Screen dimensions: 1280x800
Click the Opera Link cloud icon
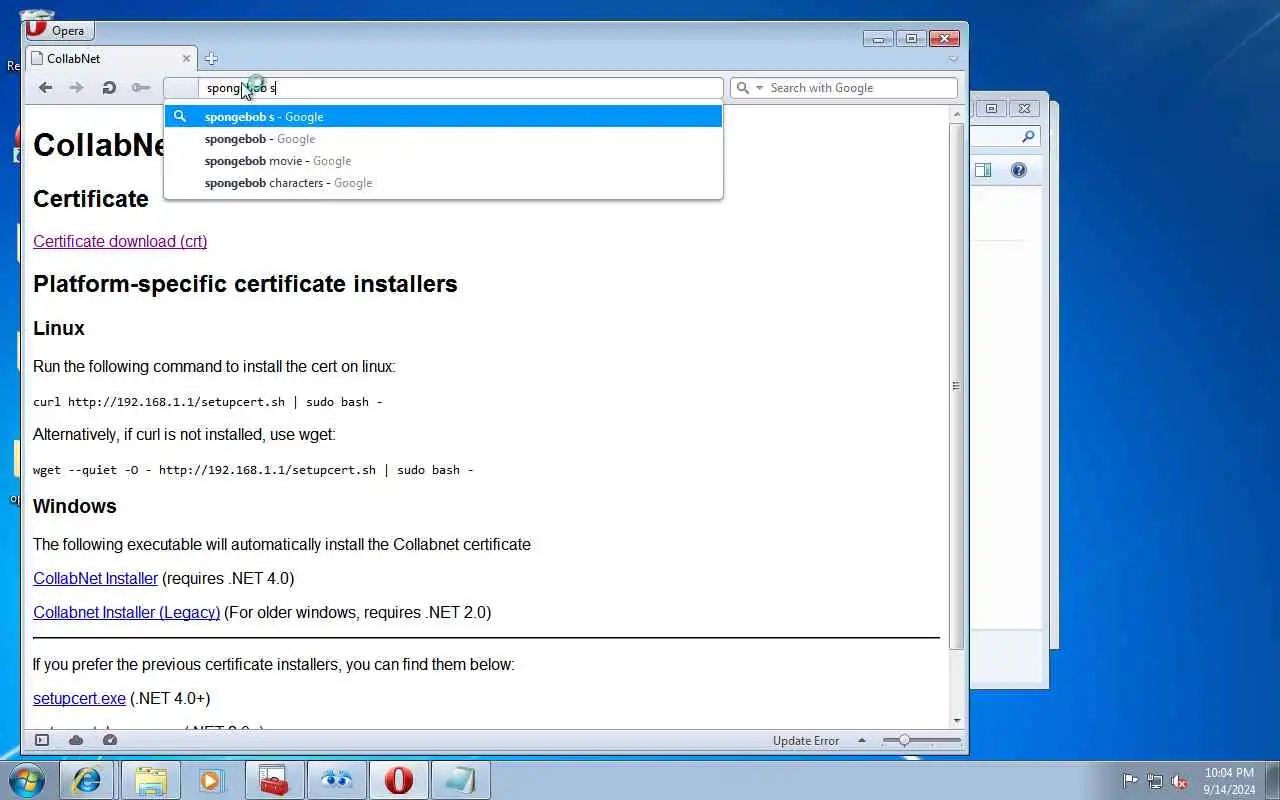(x=76, y=740)
